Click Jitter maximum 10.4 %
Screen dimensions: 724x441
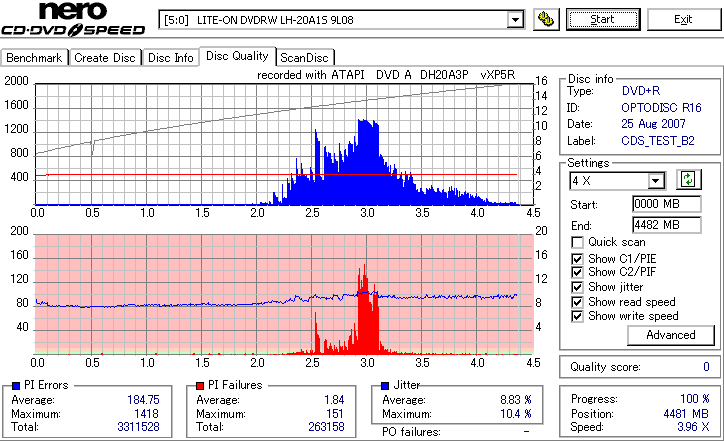click(x=516, y=414)
